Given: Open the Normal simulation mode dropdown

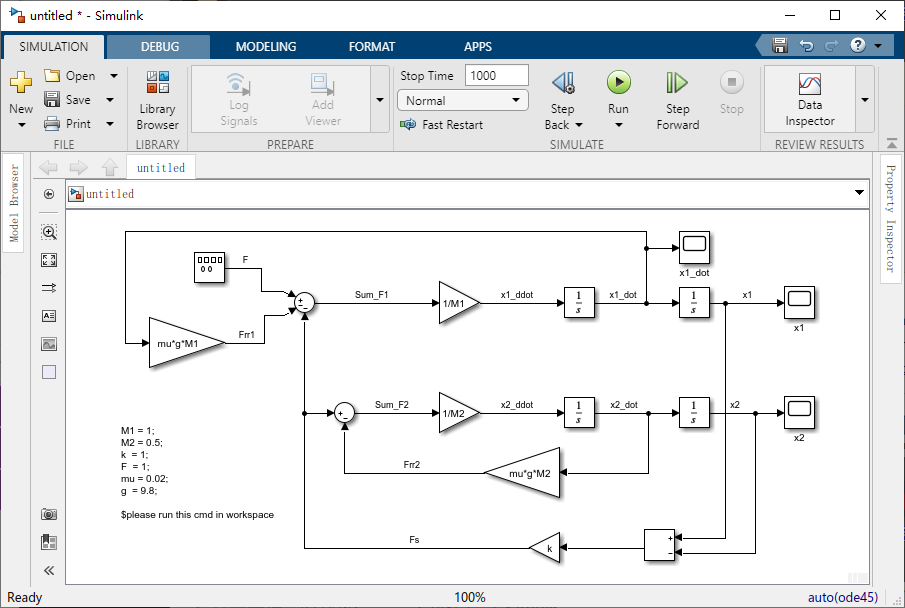Looking at the screenshot, I should [x=463, y=100].
